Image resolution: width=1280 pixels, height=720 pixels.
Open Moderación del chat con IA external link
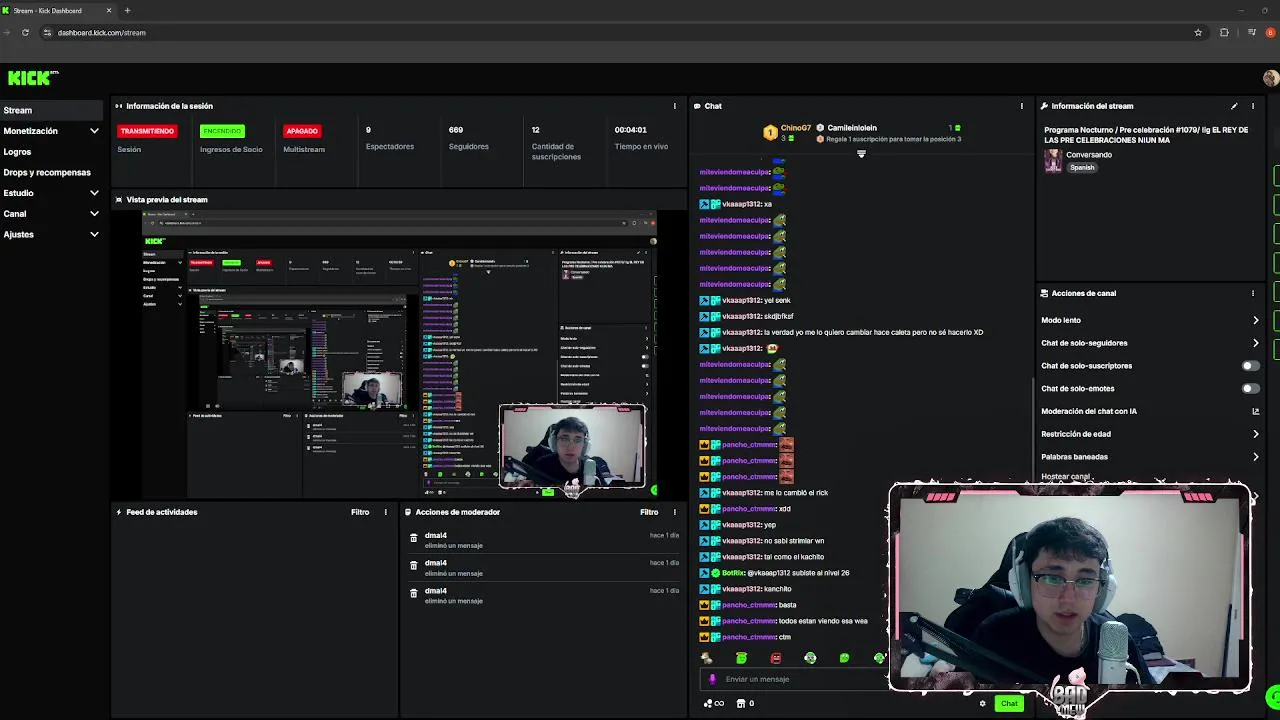(x=1256, y=411)
